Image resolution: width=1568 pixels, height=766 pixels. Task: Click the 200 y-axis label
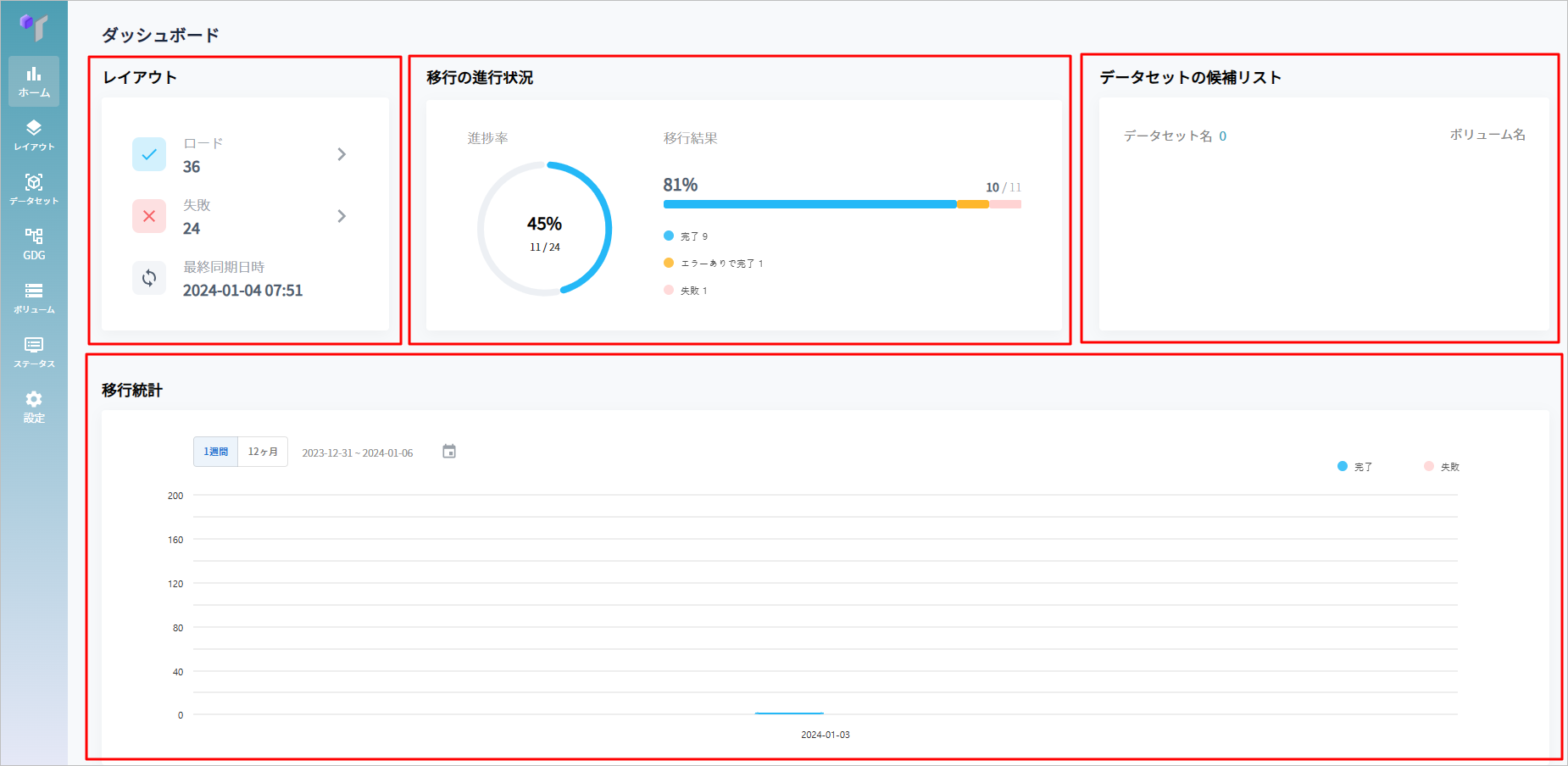coord(175,496)
